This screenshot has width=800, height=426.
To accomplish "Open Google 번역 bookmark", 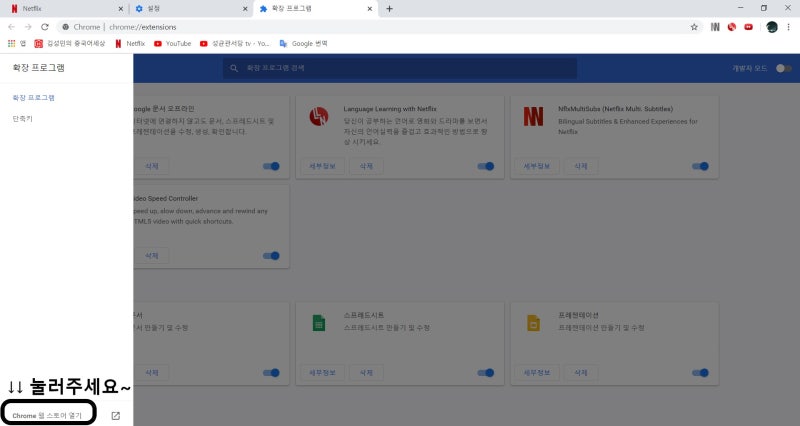I will click(x=304, y=44).
